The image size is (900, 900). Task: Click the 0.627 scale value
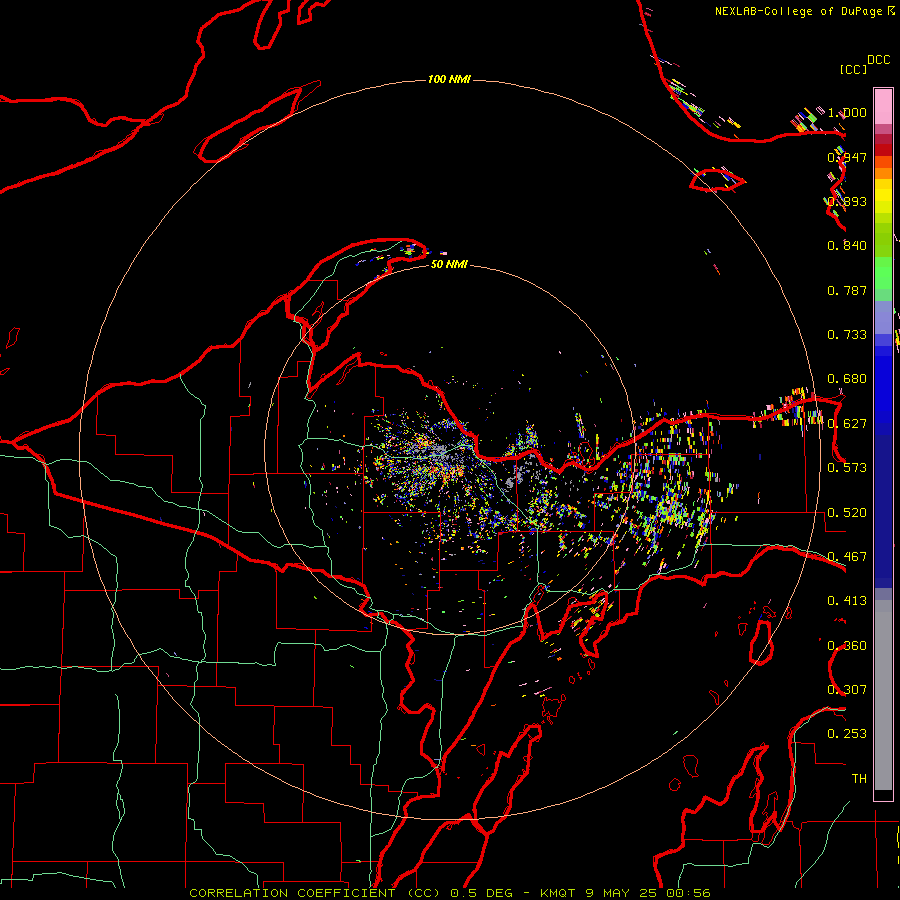click(847, 424)
